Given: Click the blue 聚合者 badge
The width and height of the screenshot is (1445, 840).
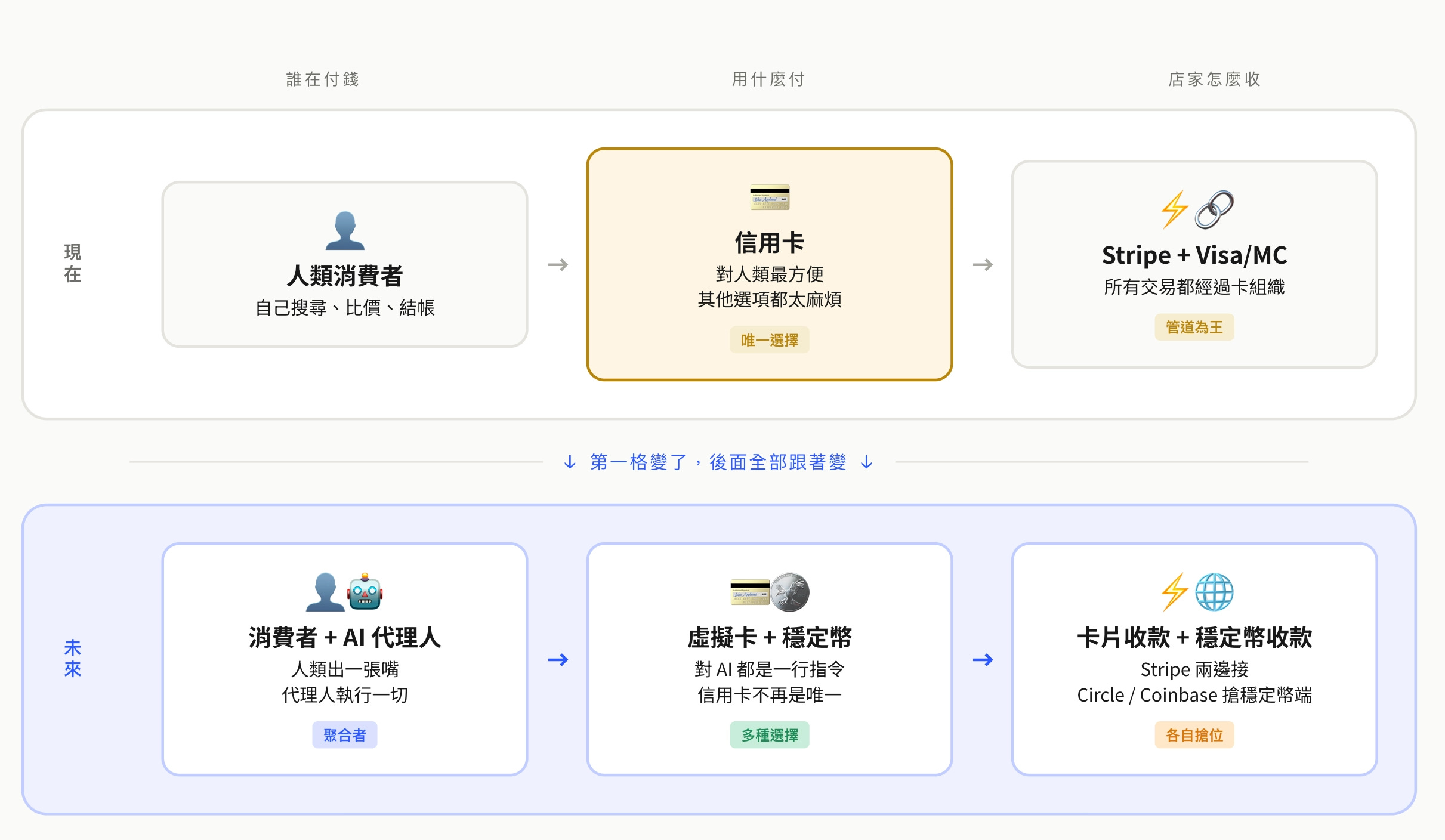Looking at the screenshot, I should pyautogui.click(x=344, y=735).
